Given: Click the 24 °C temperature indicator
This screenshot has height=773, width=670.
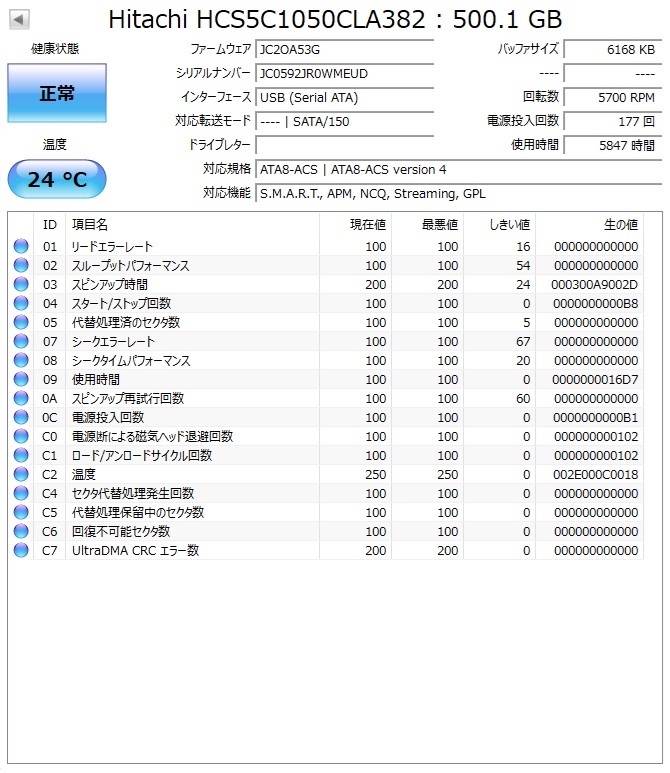Looking at the screenshot, I should pyautogui.click(x=57, y=179).
